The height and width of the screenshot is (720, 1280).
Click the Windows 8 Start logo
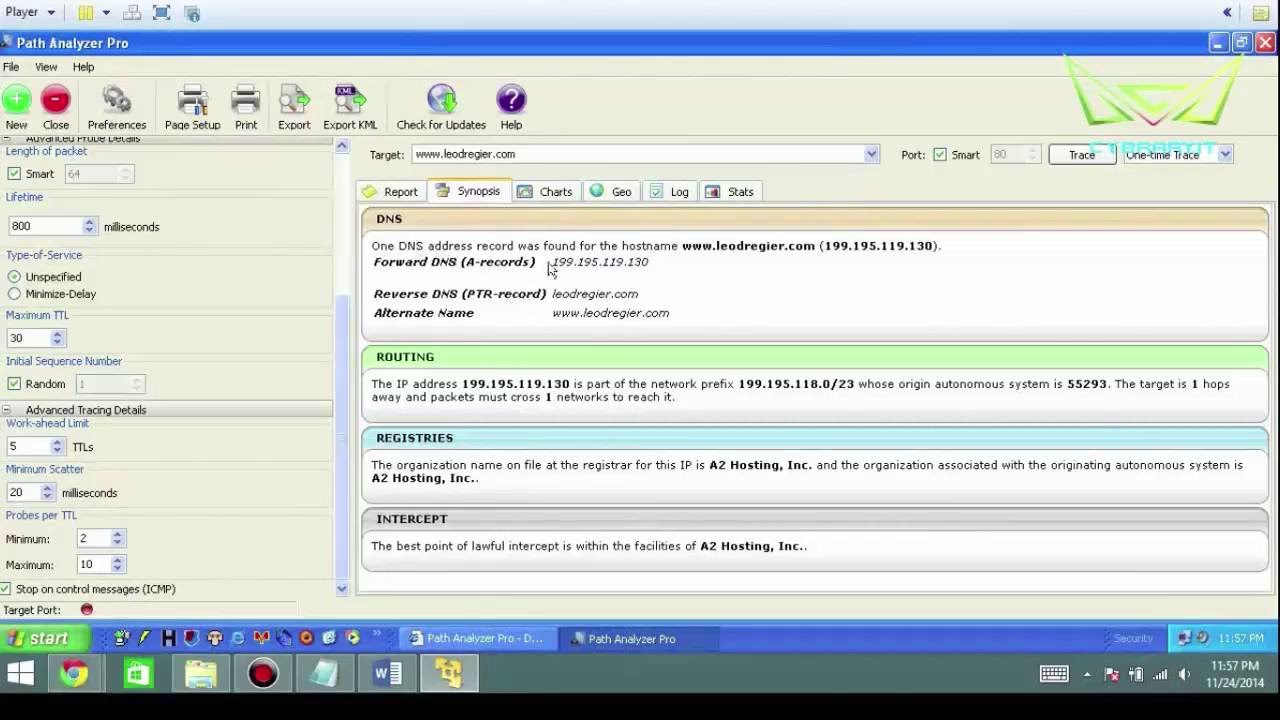click(x=20, y=674)
